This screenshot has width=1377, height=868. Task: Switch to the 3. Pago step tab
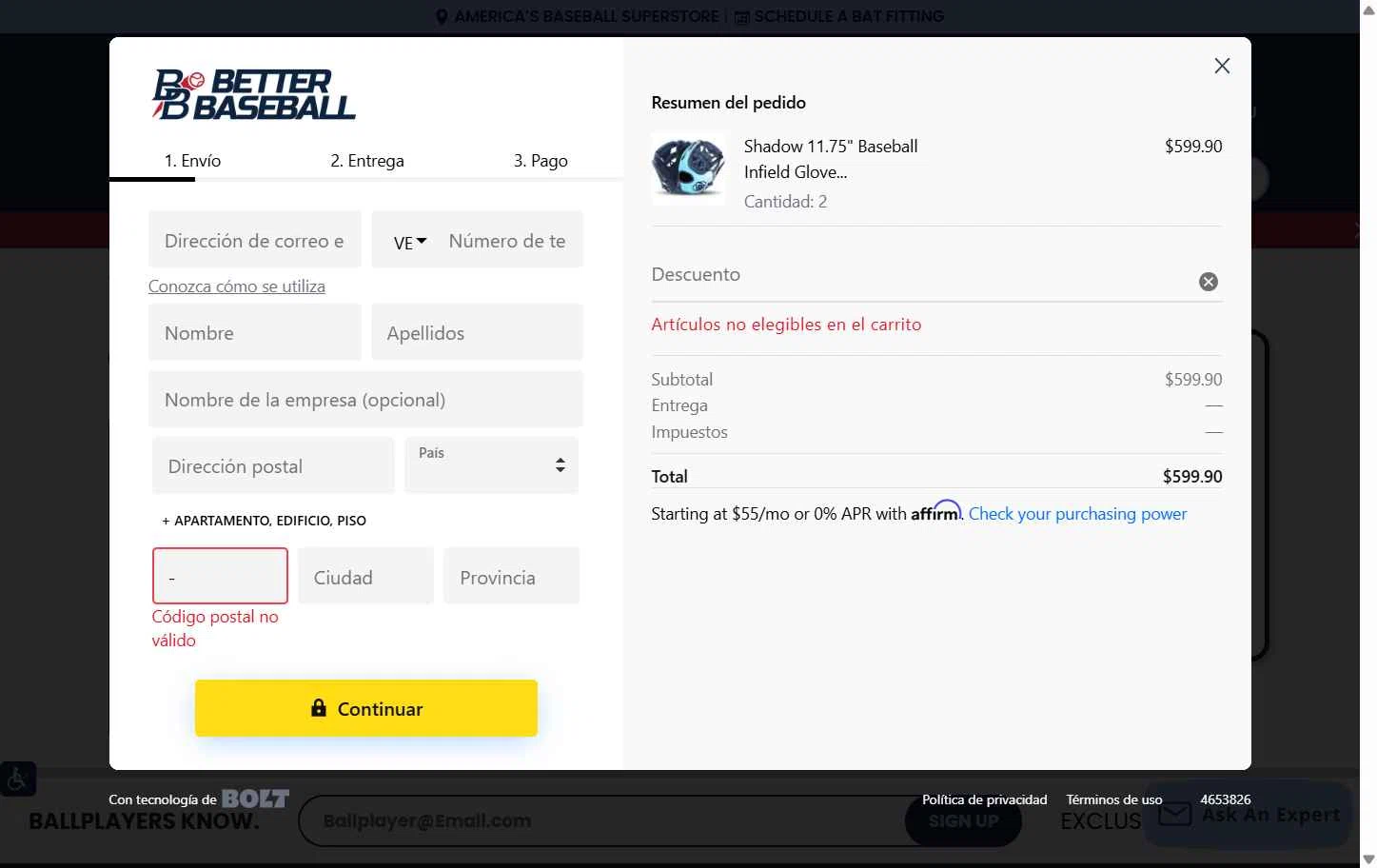(541, 161)
